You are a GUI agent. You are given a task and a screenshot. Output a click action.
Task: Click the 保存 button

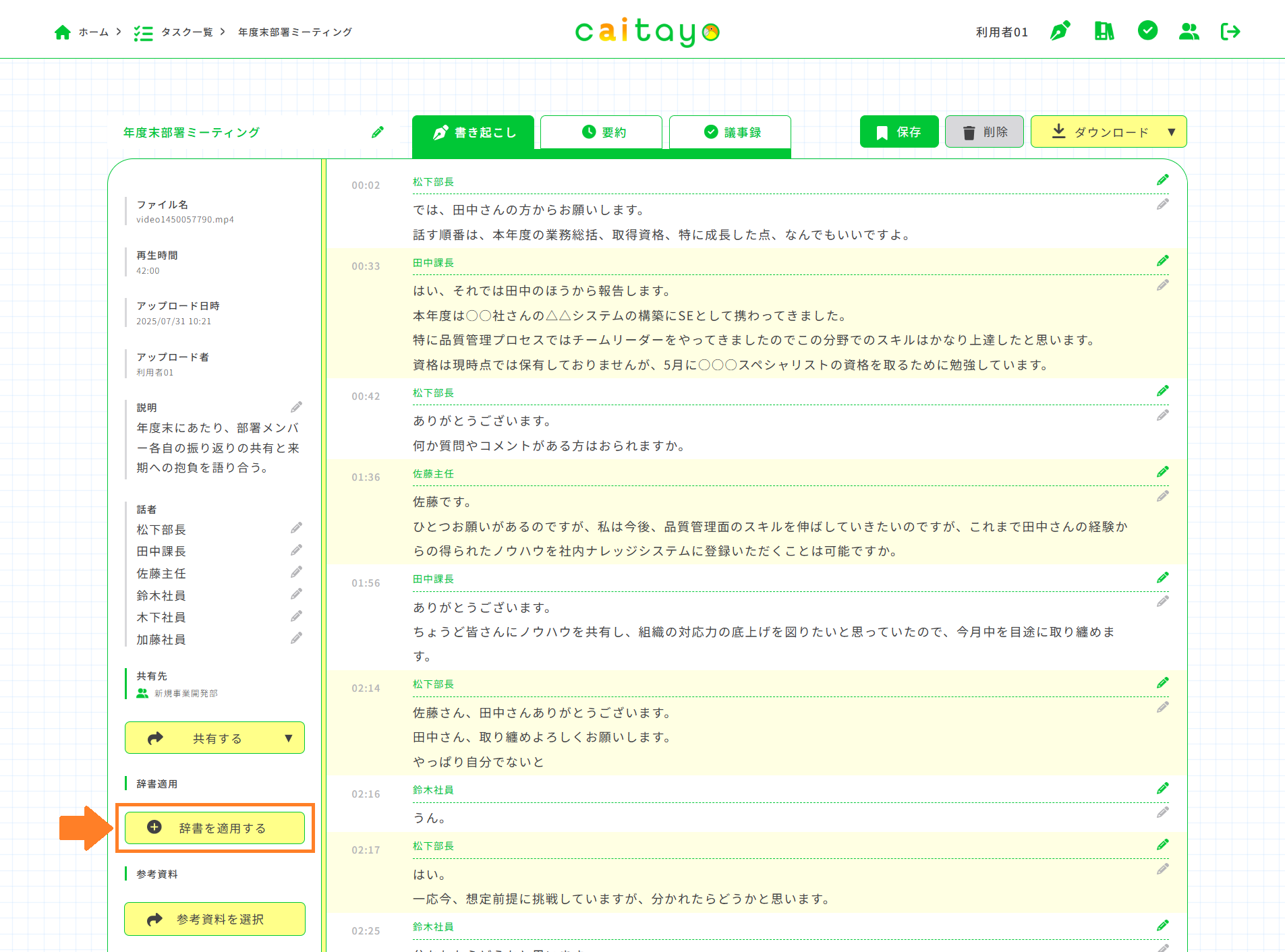(x=898, y=132)
